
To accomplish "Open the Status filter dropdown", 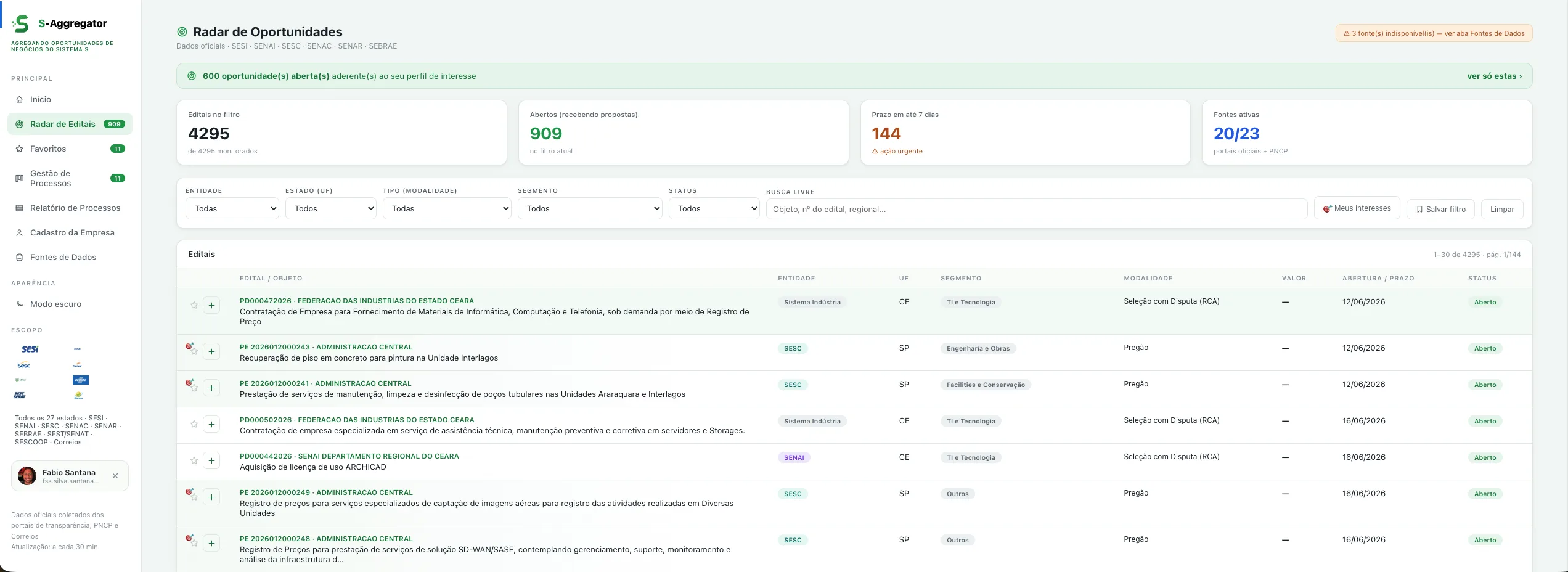I will (714, 208).
